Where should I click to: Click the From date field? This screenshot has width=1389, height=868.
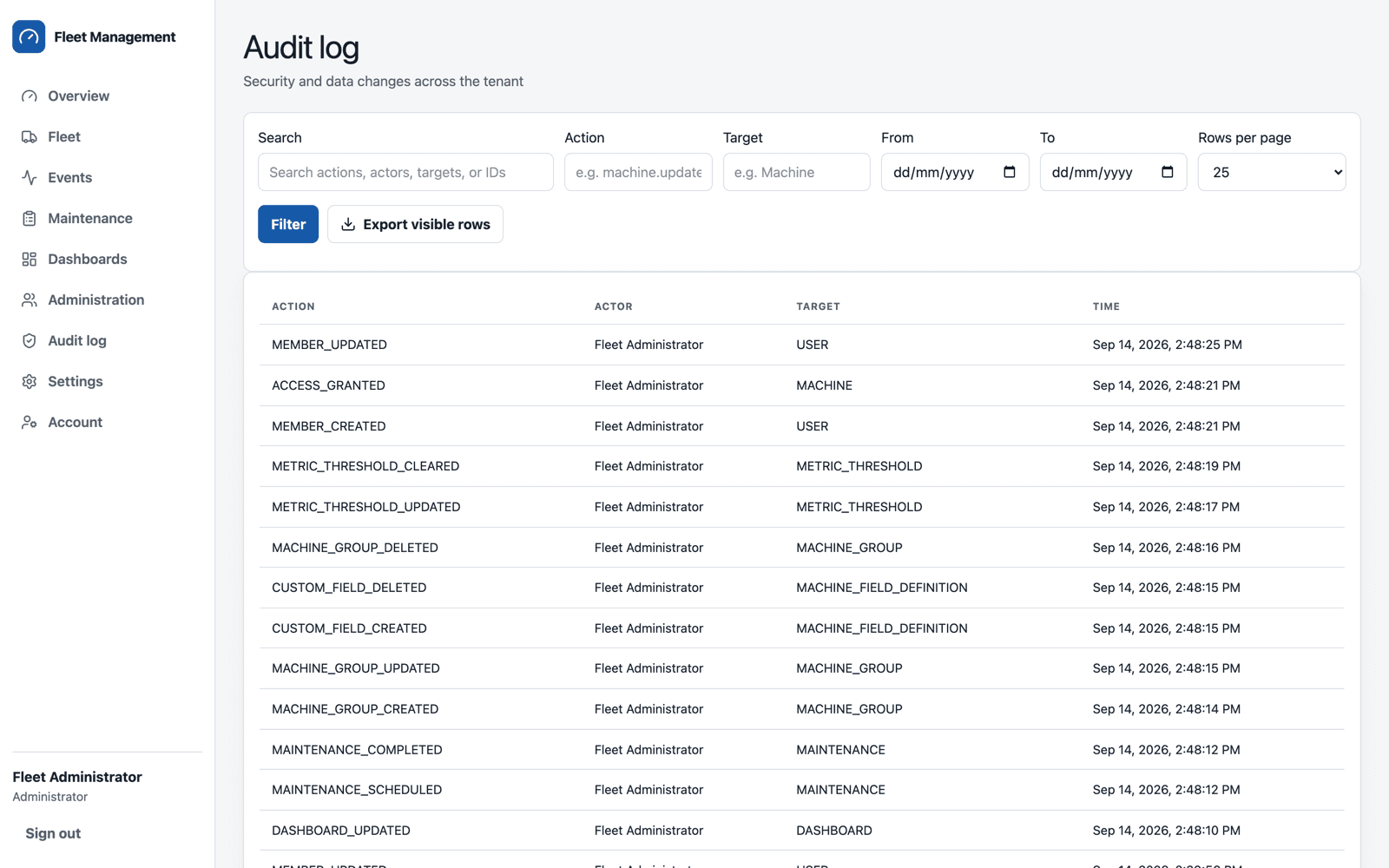(x=955, y=172)
